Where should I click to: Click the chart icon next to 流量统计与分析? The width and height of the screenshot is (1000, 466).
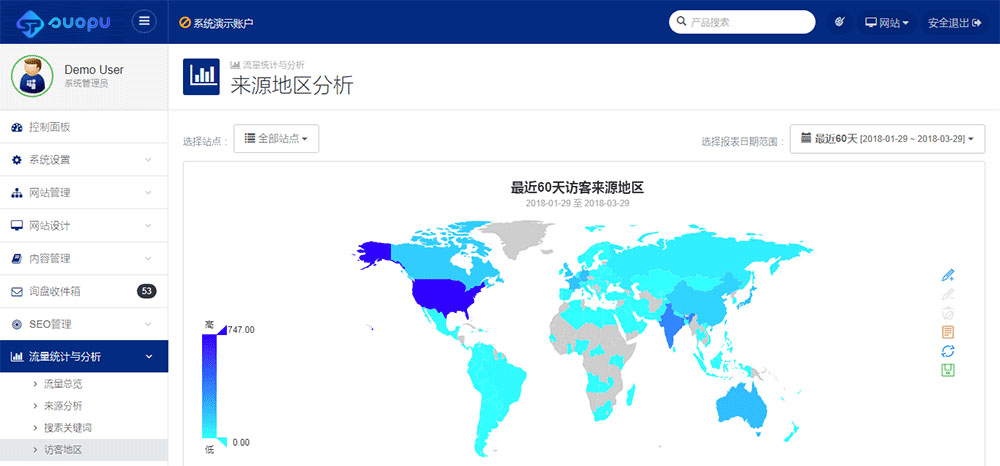pos(17,357)
